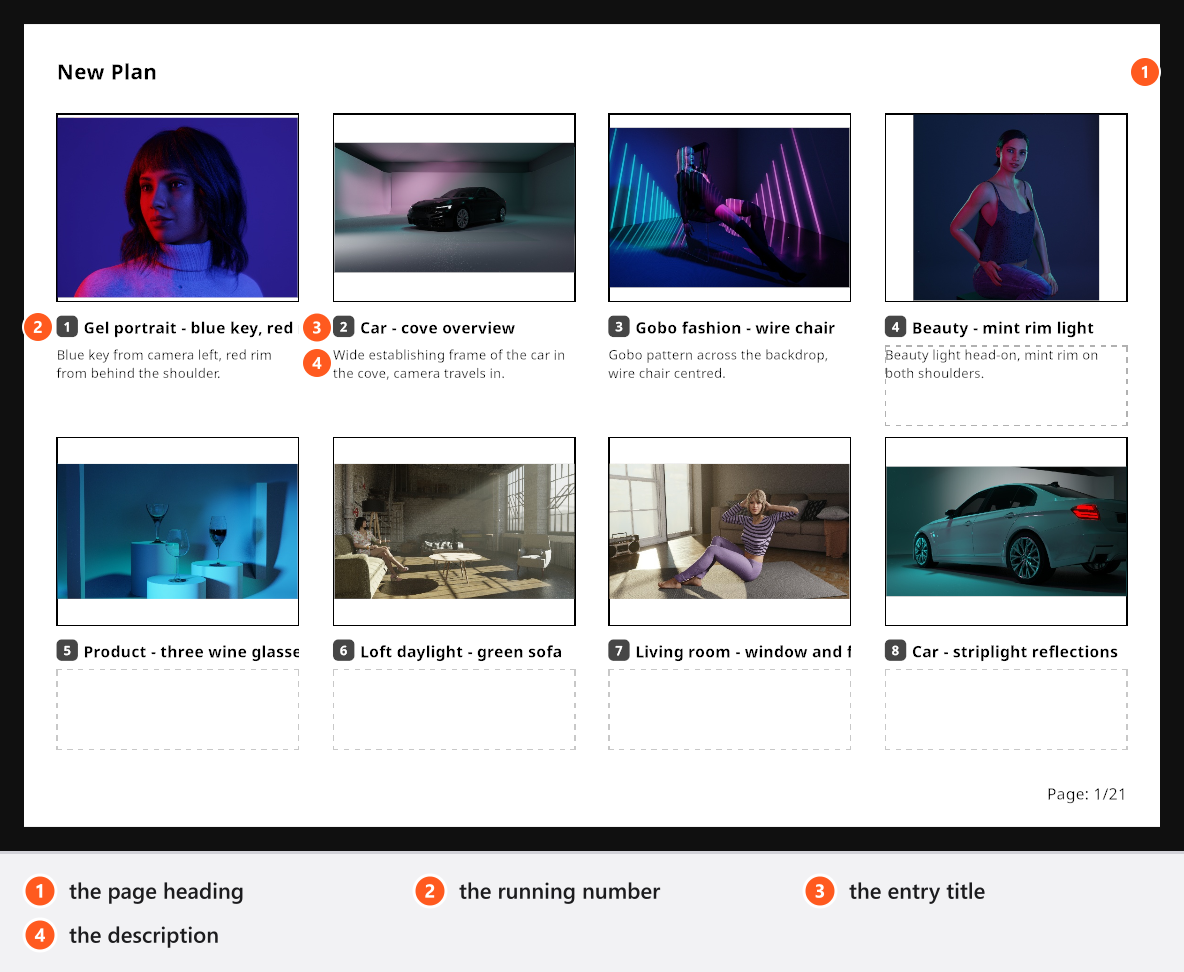Open the car in cove overview thumbnail

(x=454, y=208)
